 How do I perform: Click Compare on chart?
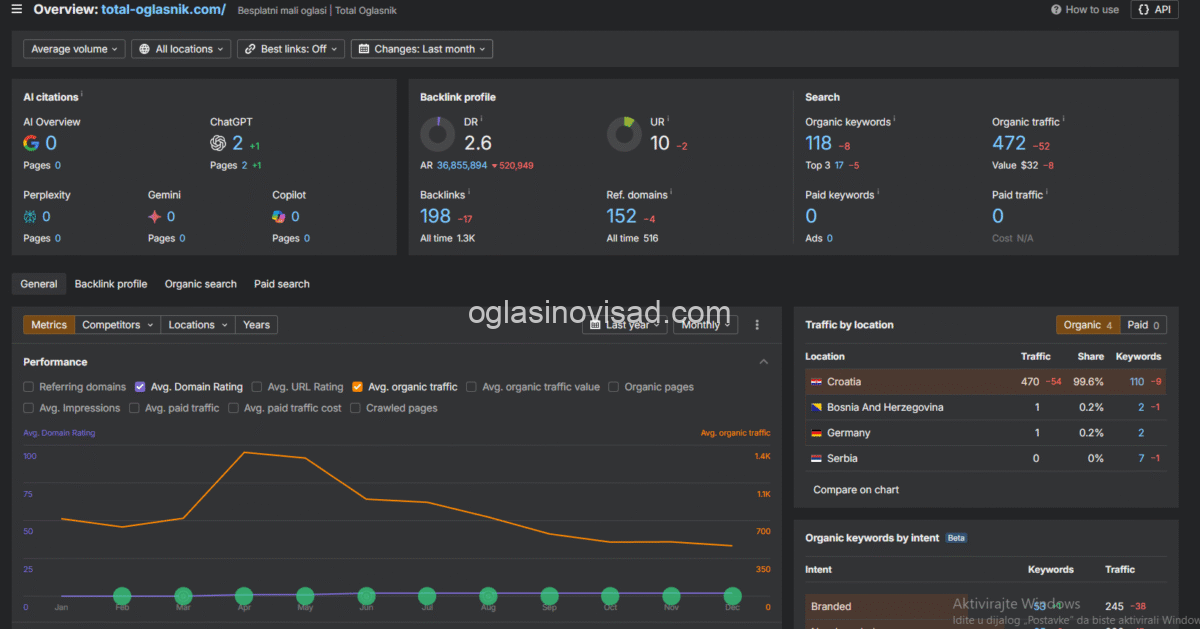click(856, 490)
